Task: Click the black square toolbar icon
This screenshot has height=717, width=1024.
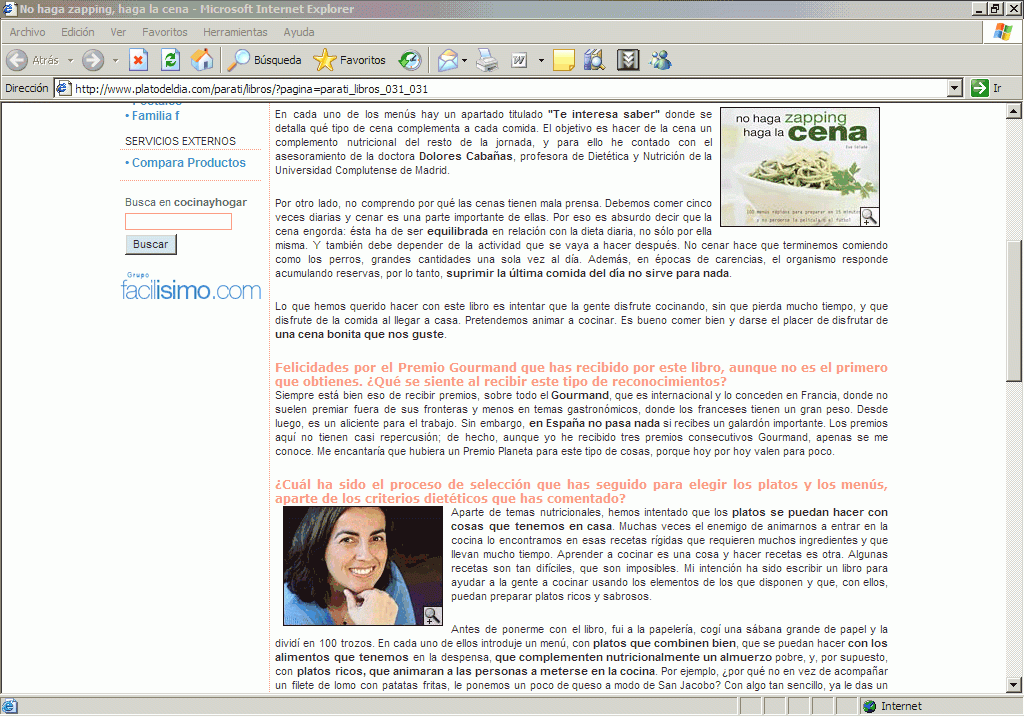Action: pyautogui.click(x=628, y=60)
